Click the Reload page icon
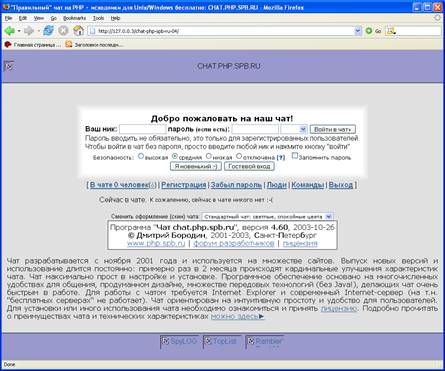The width and height of the screenshot is (445, 371). [x=49, y=31]
